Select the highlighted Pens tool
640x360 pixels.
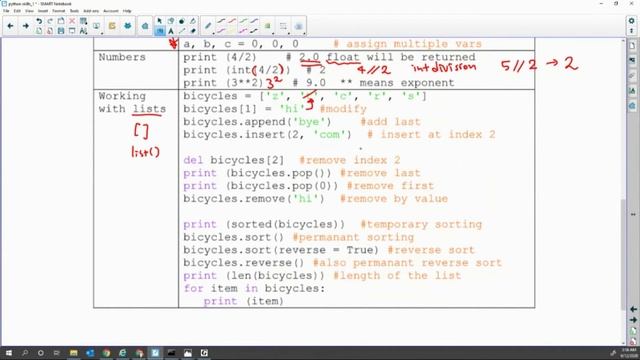pyautogui.click(x=160, y=31)
